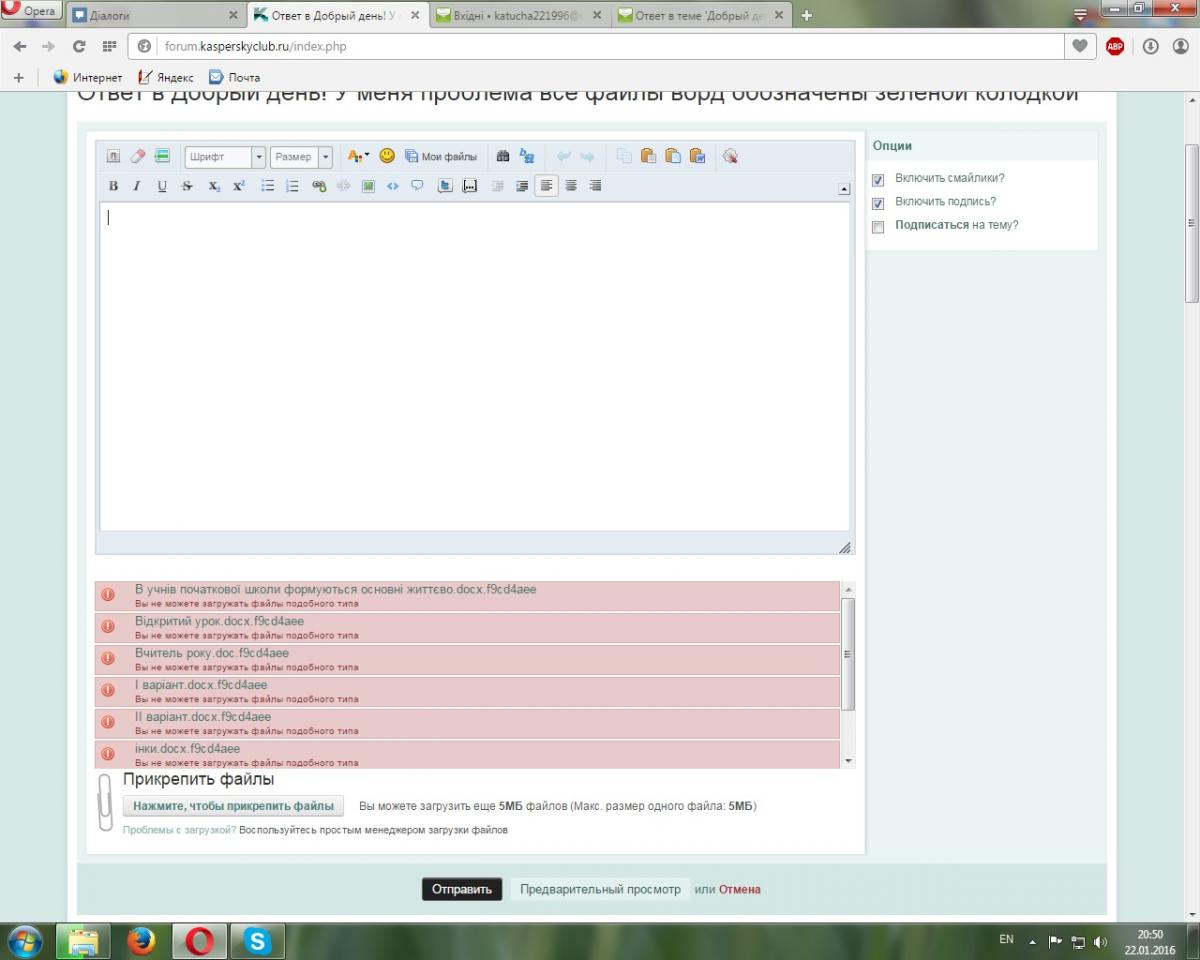Click the undo arrow
The image size is (1200, 960).
click(x=563, y=156)
